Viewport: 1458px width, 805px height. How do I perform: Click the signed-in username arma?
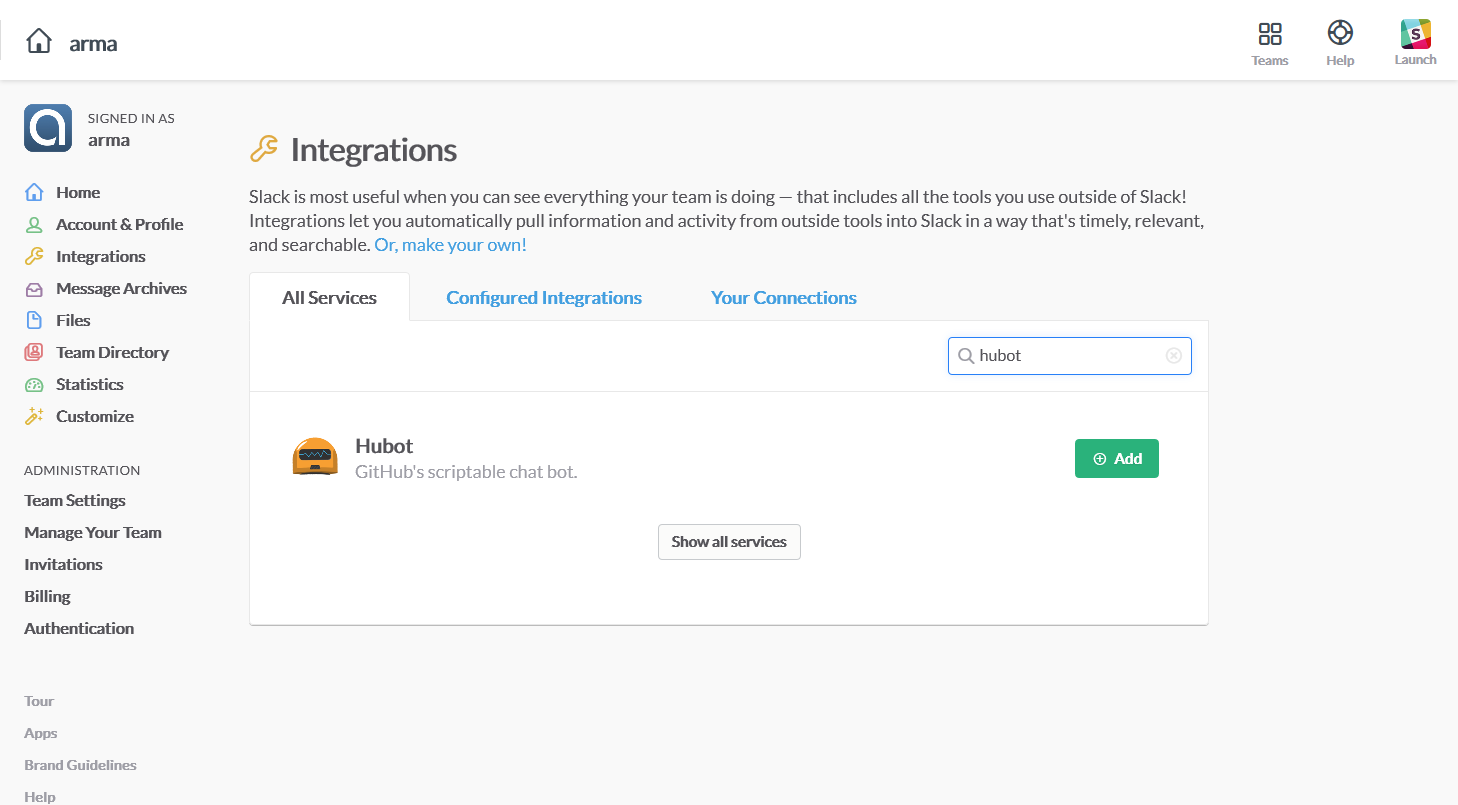pos(109,140)
